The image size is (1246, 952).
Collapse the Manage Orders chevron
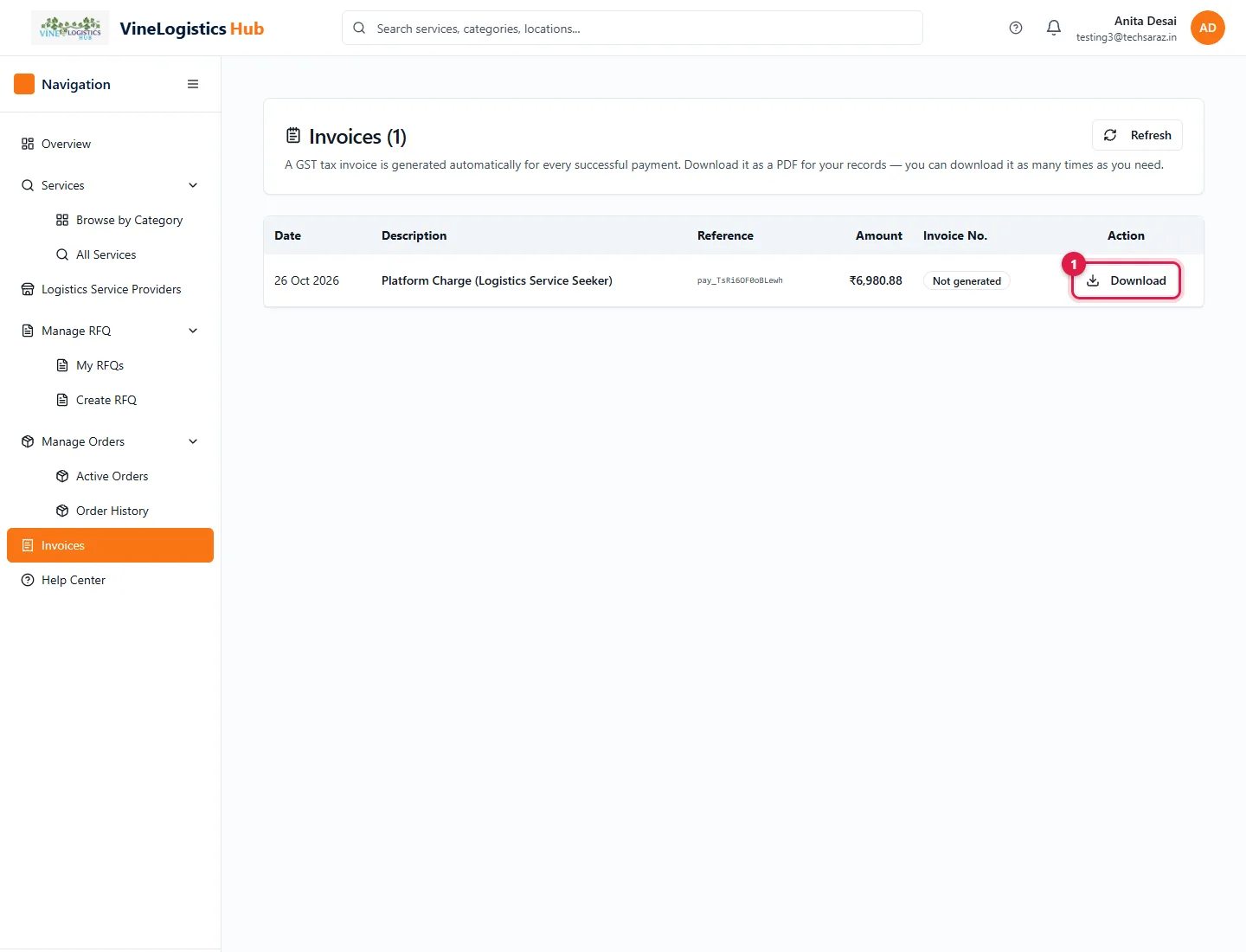pos(193,441)
